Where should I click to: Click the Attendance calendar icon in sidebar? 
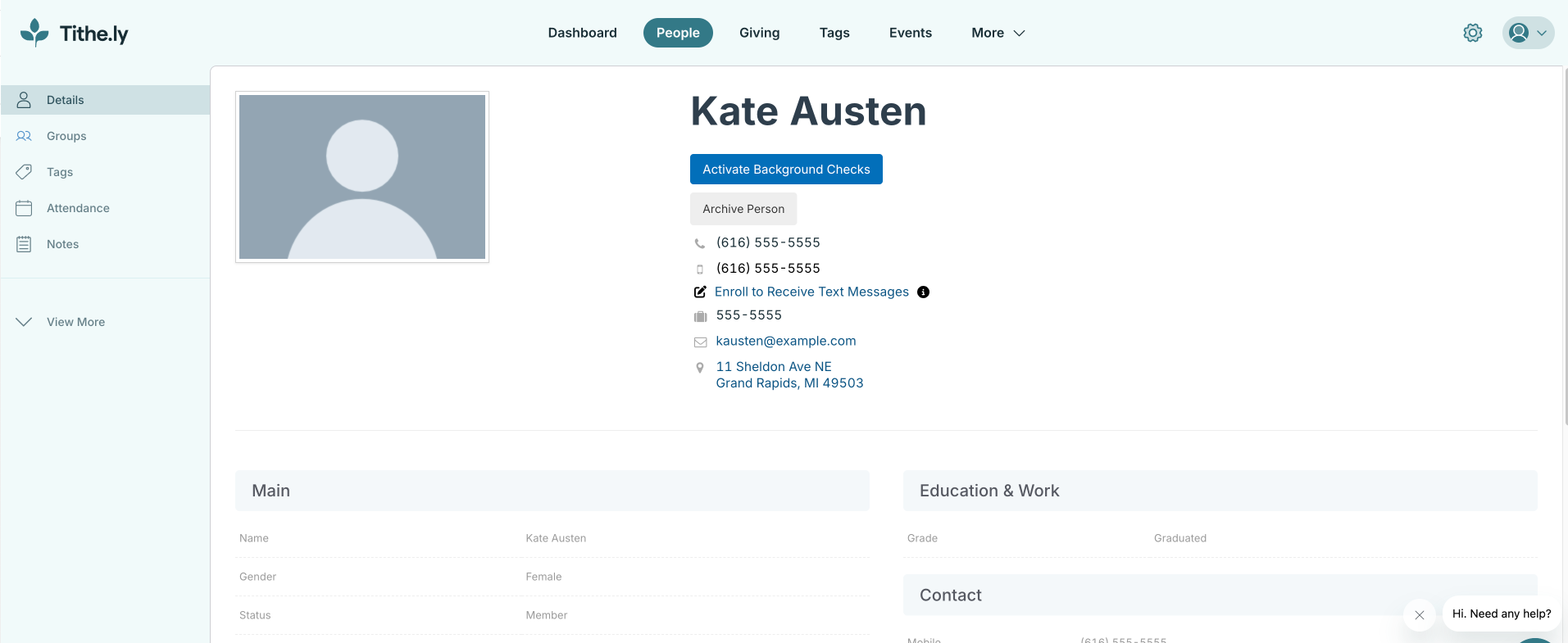point(24,208)
